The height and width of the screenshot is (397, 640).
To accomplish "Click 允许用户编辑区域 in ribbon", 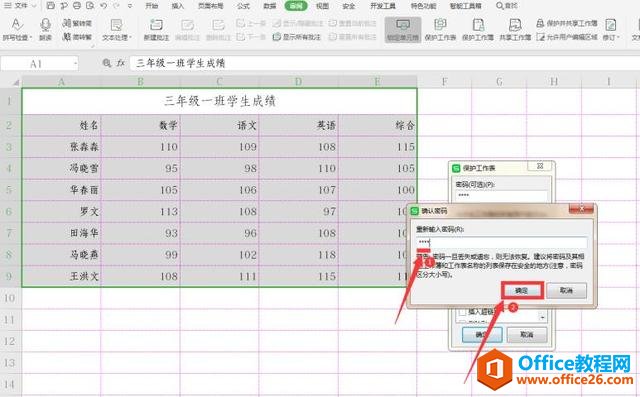I will 567,37.
